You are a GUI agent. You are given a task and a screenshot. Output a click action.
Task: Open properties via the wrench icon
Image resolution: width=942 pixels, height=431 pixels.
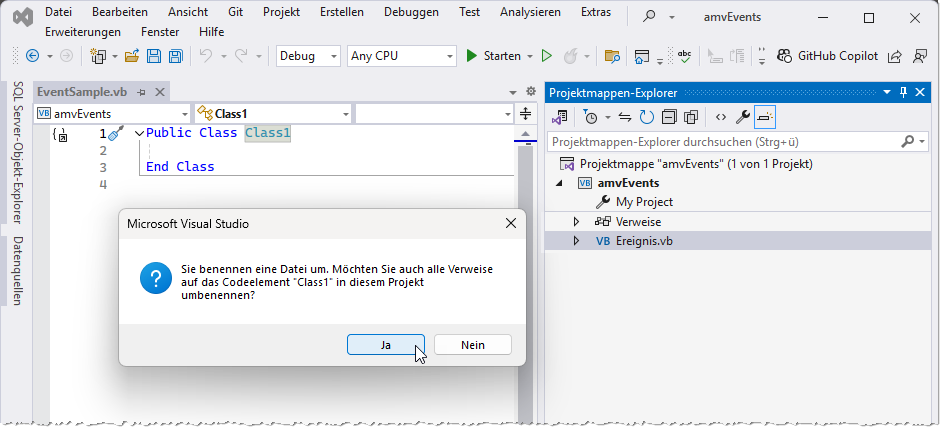click(743, 117)
